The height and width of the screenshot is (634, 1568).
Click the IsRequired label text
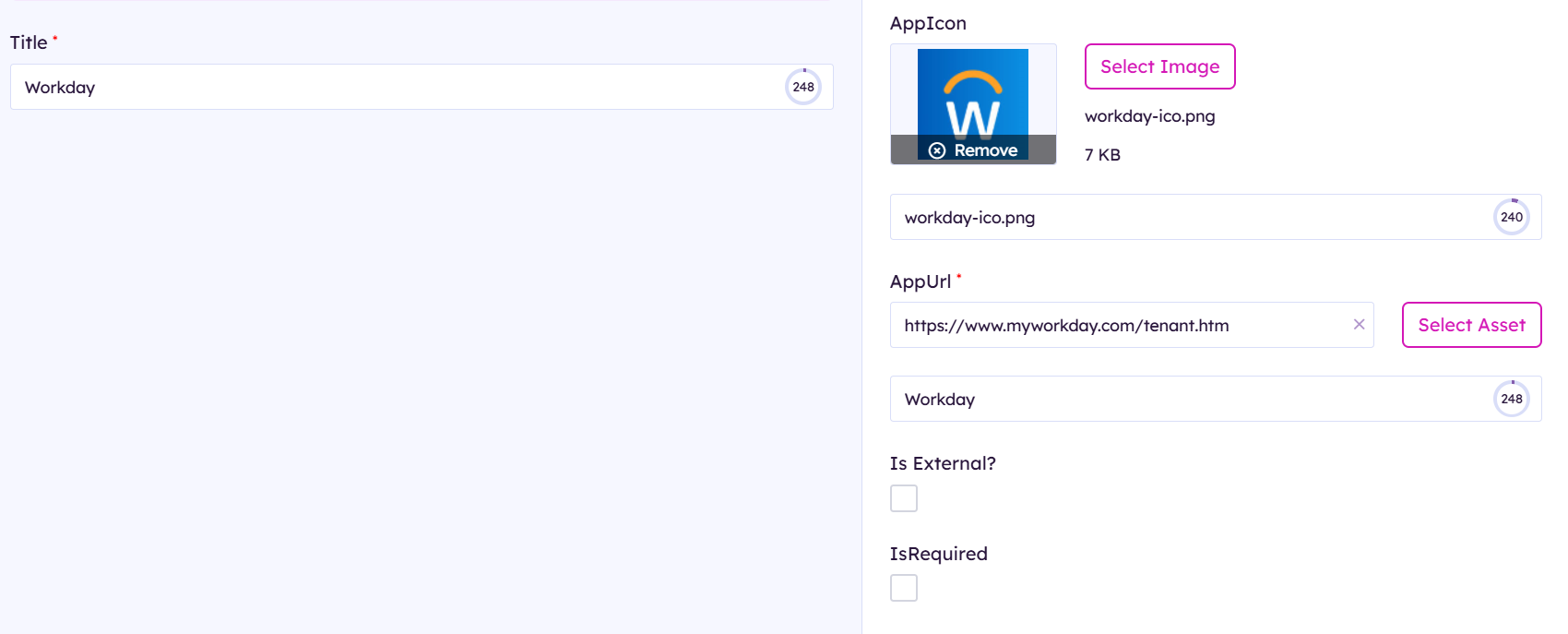(x=938, y=554)
